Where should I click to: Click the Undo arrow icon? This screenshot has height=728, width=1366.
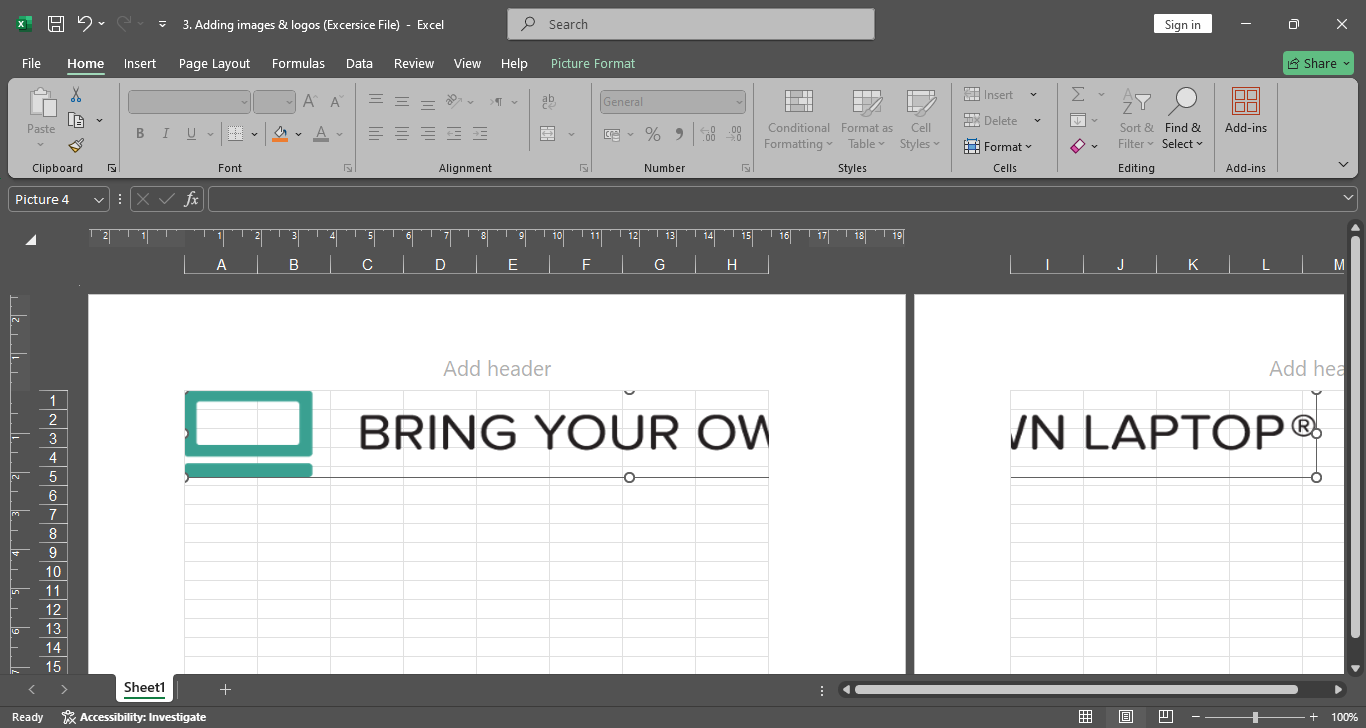click(85, 24)
